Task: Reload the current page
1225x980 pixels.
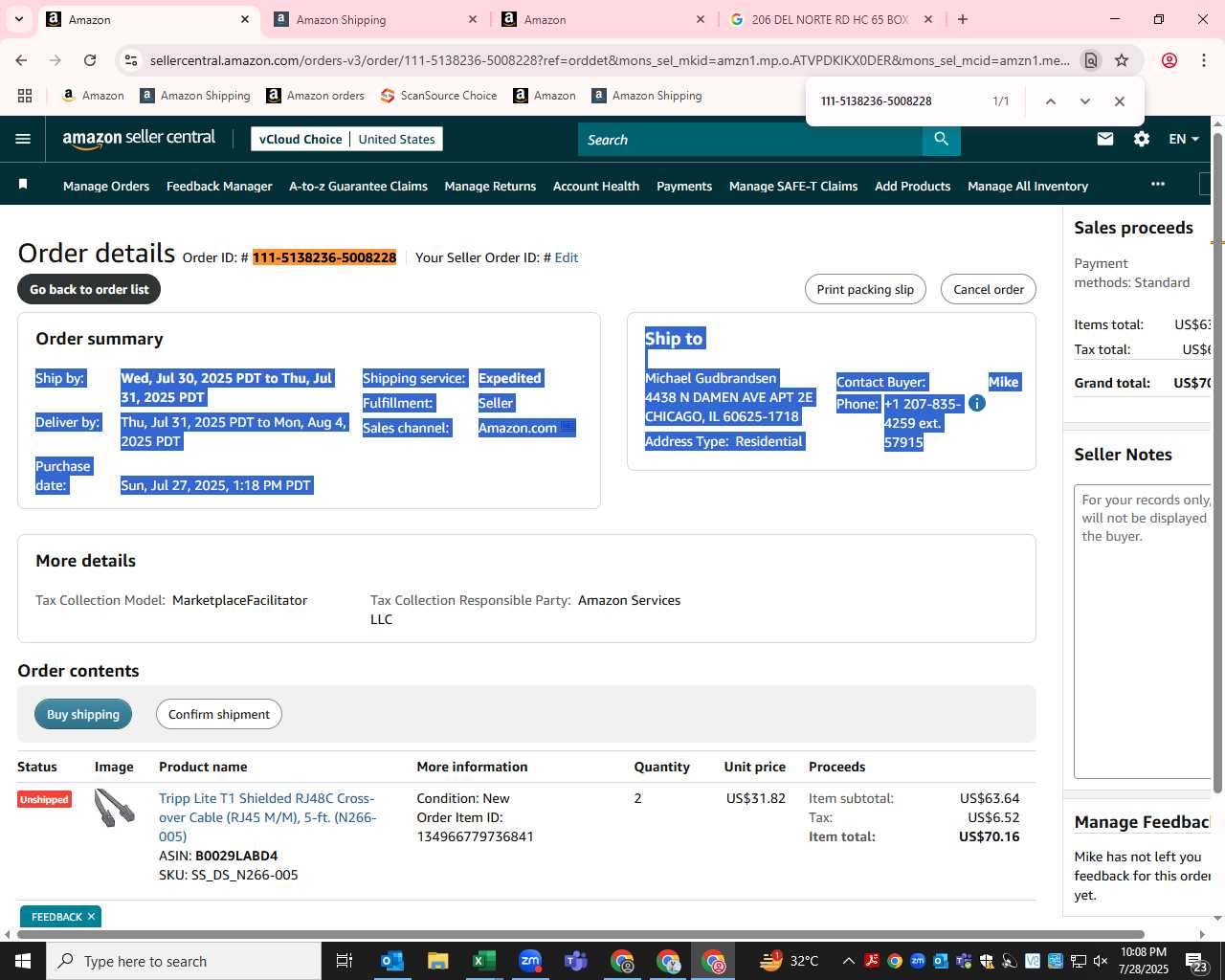Action: click(x=90, y=60)
